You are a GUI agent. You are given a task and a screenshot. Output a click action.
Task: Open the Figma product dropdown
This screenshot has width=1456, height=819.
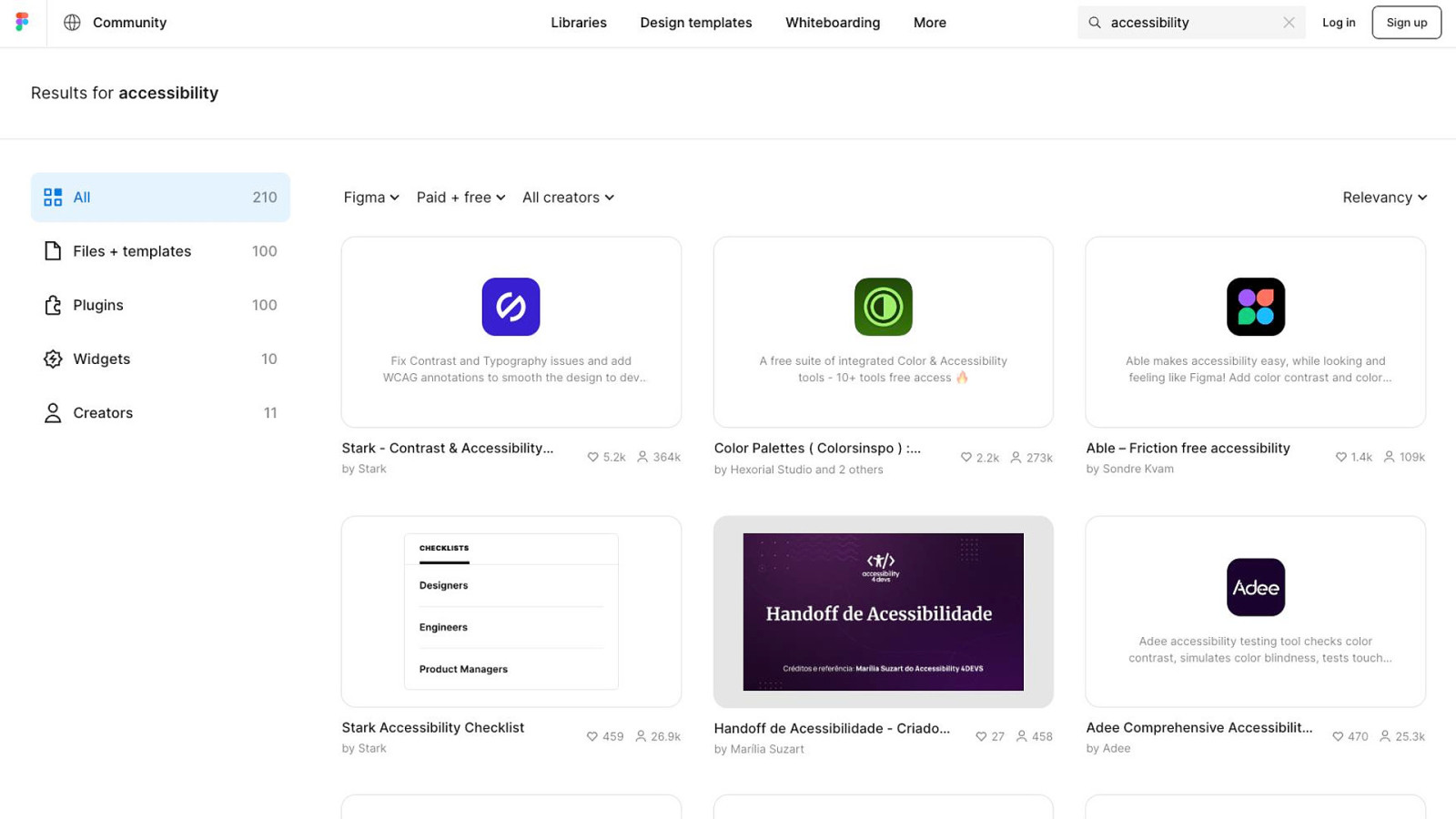tap(371, 197)
